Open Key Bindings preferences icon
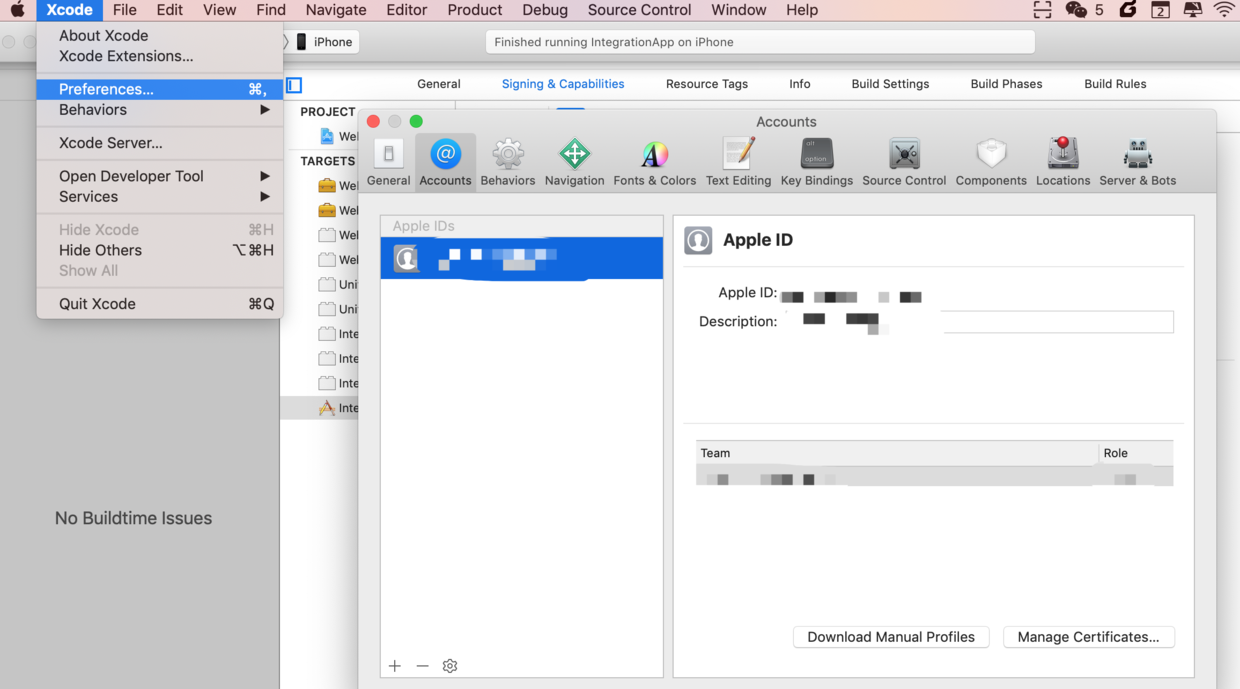The height and width of the screenshot is (689, 1240). point(817,154)
